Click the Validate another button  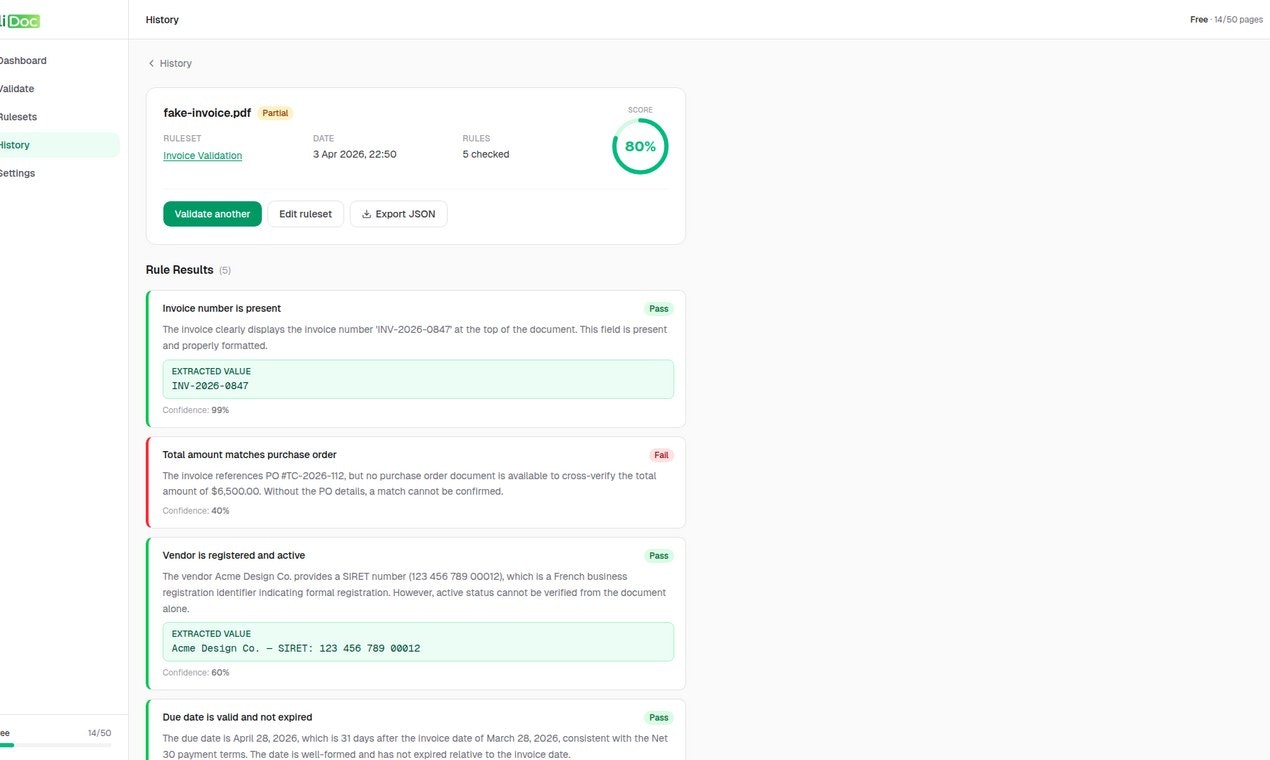point(212,213)
